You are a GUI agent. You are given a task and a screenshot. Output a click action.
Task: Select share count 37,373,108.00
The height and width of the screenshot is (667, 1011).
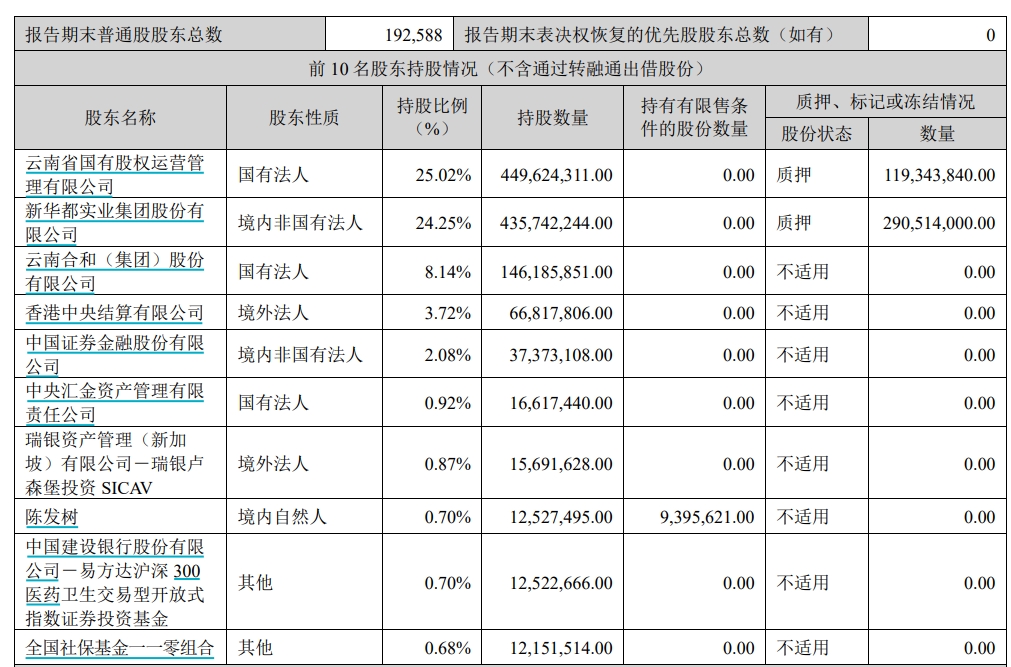[561, 355]
